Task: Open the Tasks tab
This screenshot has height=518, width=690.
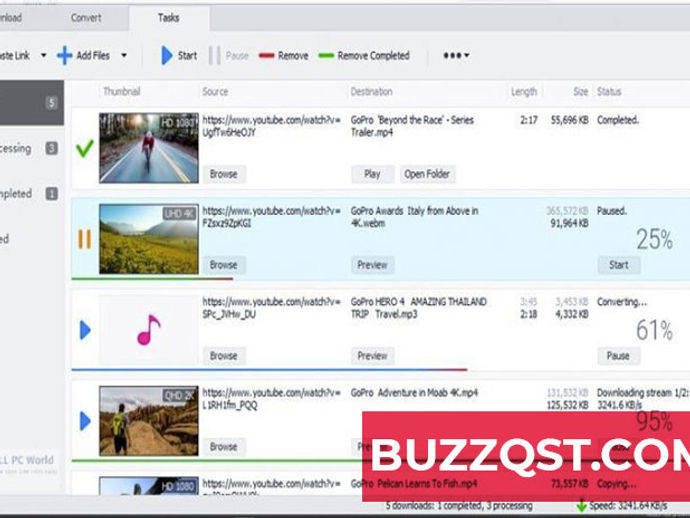Action: tap(169, 18)
